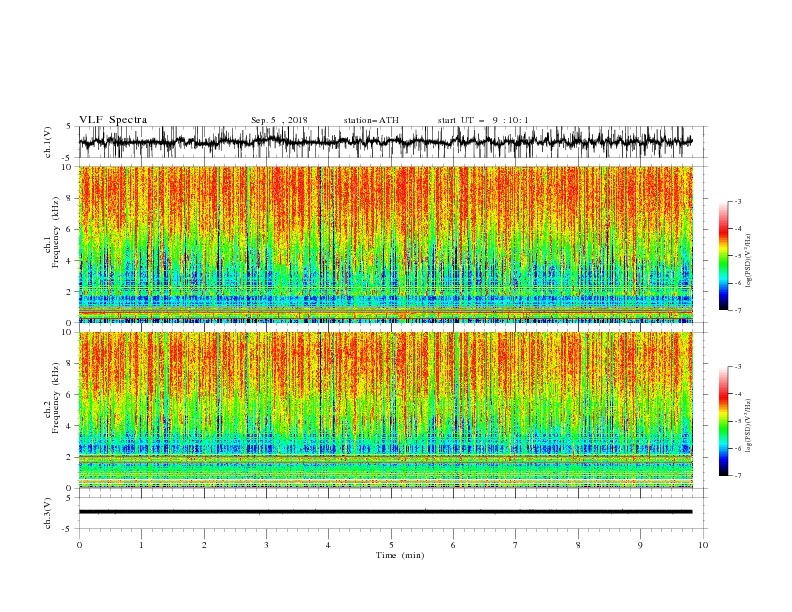This screenshot has height=612, width=792.
Task: Click ch.1 frequency axis tick "10"
Action: pyautogui.click(x=68, y=167)
